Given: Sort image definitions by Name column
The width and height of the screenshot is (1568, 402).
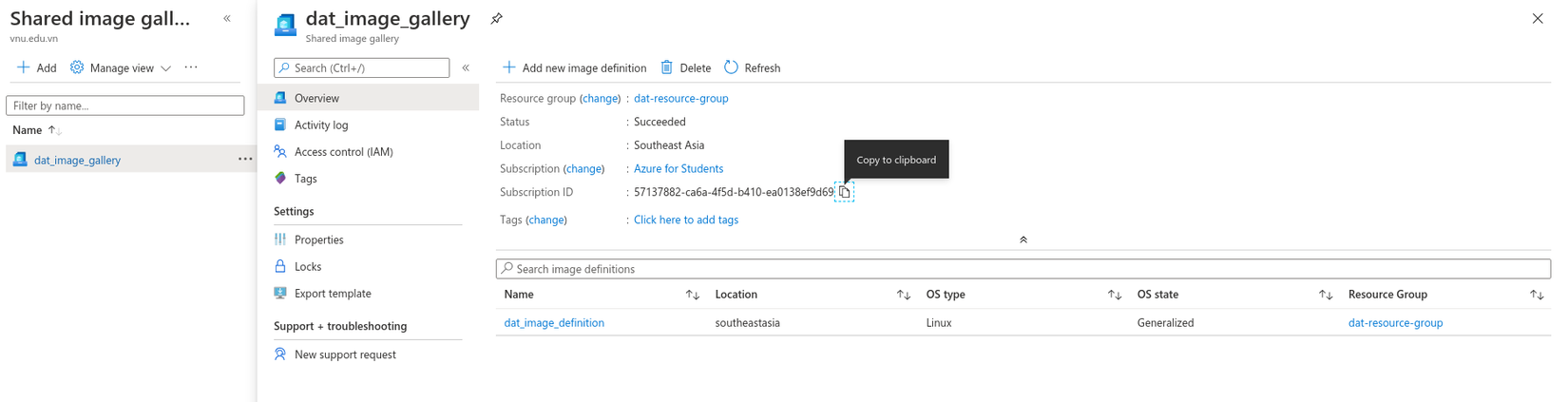Looking at the screenshot, I should click(x=693, y=295).
